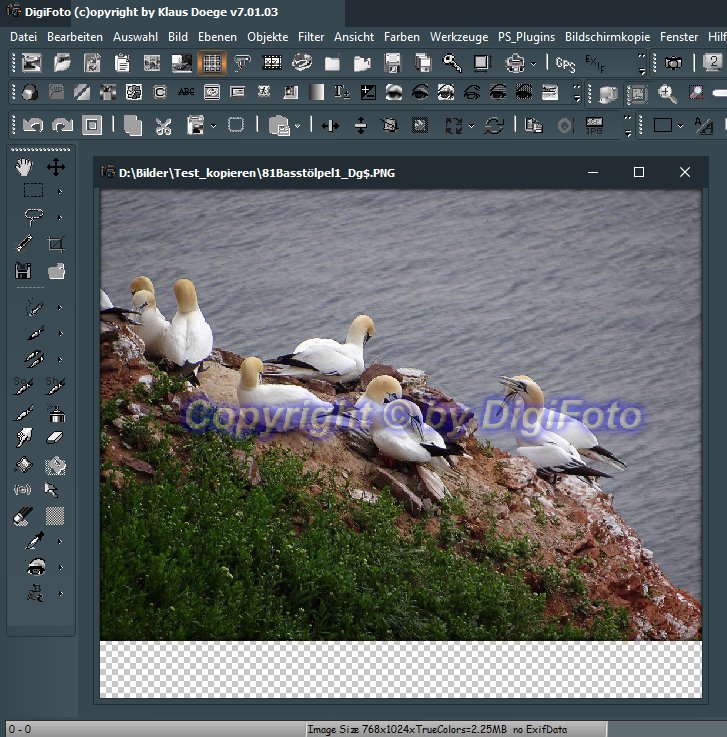Choose the Eraser tool
727x737 pixels.
point(56,437)
